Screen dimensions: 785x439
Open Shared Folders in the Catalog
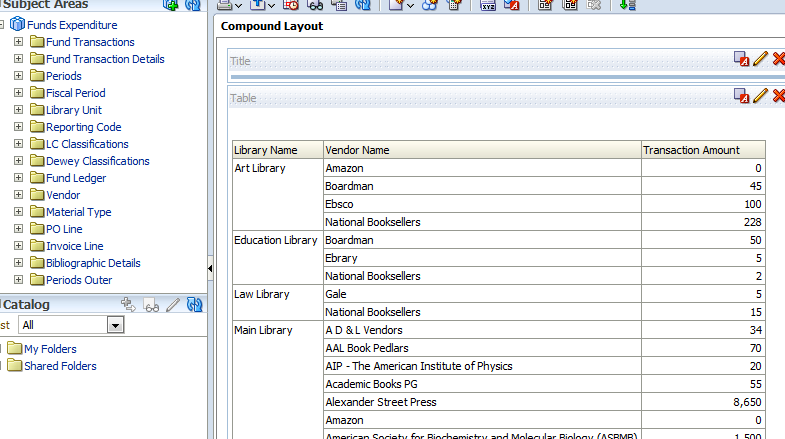click(x=60, y=366)
